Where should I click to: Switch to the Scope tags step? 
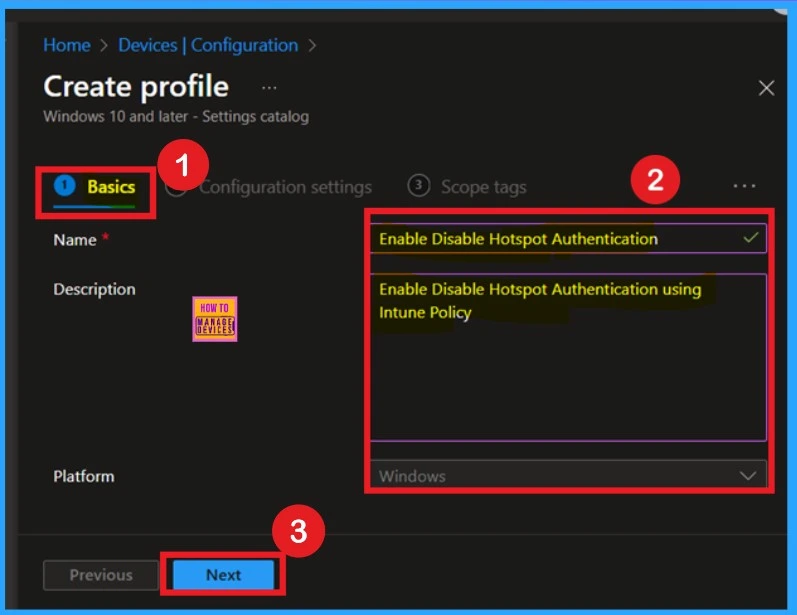tap(467, 187)
